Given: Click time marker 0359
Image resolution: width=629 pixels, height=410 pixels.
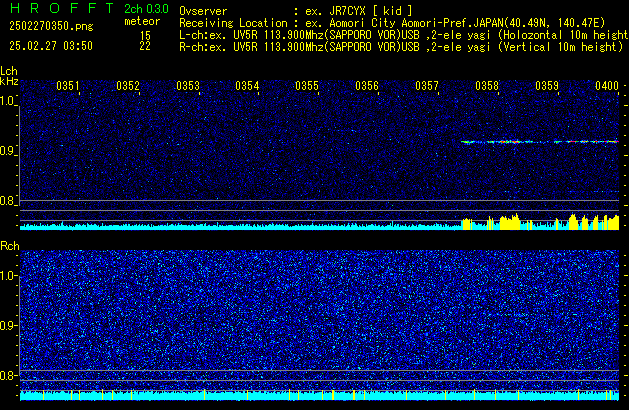Looking at the screenshot, I should [547, 86].
